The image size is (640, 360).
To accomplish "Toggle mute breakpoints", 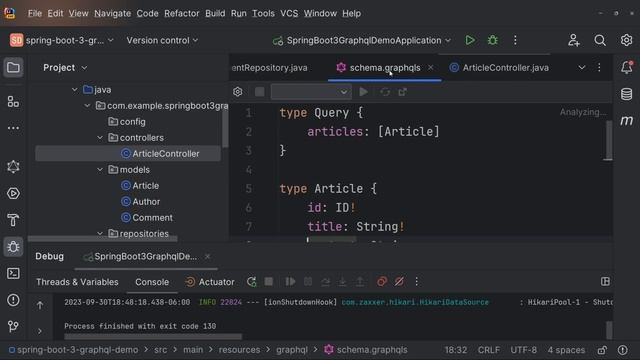I will 399,282.
